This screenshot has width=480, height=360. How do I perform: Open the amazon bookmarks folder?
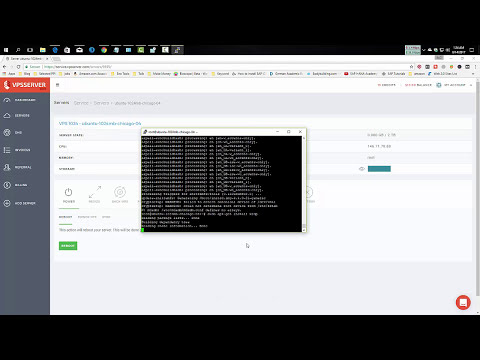coord(417,74)
